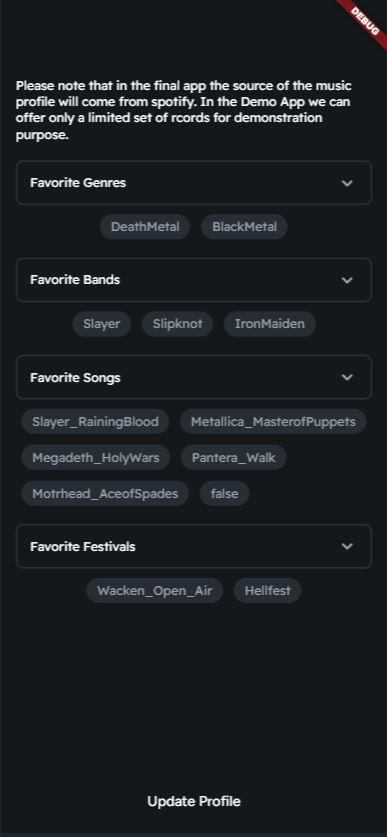Click the Favorite Songs chevron arrow

pos(347,377)
